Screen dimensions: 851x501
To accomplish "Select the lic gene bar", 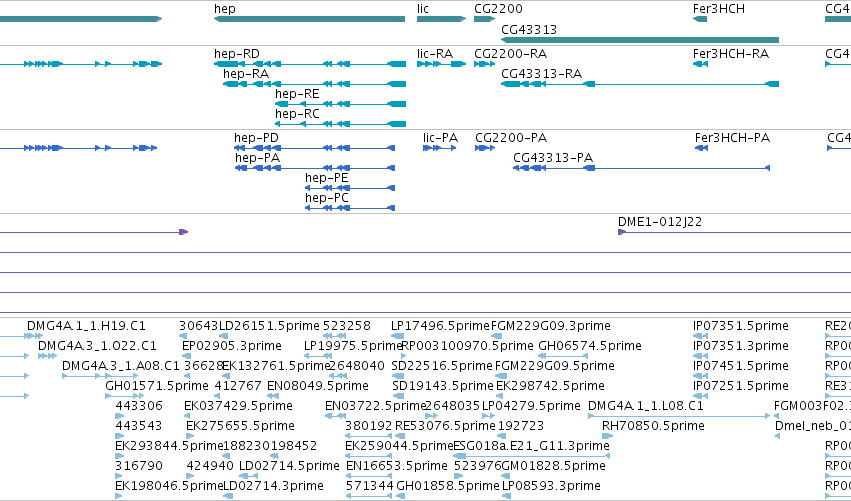I will pyautogui.click(x=441, y=19).
